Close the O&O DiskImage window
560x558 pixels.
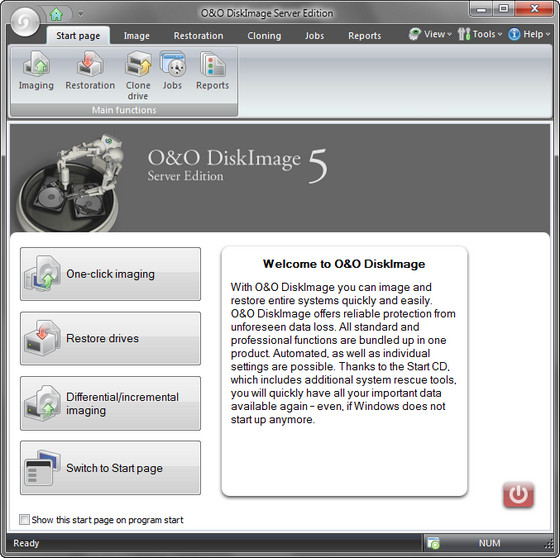click(x=534, y=9)
